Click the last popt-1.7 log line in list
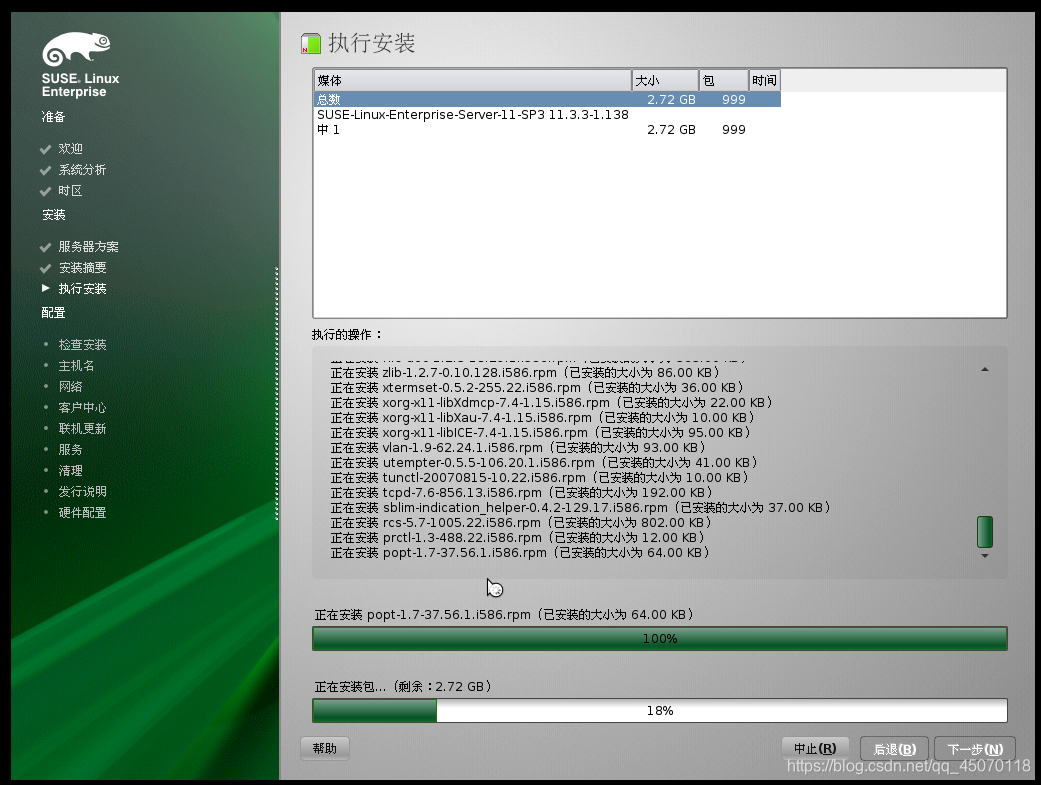The width and height of the screenshot is (1041, 785). click(520, 553)
